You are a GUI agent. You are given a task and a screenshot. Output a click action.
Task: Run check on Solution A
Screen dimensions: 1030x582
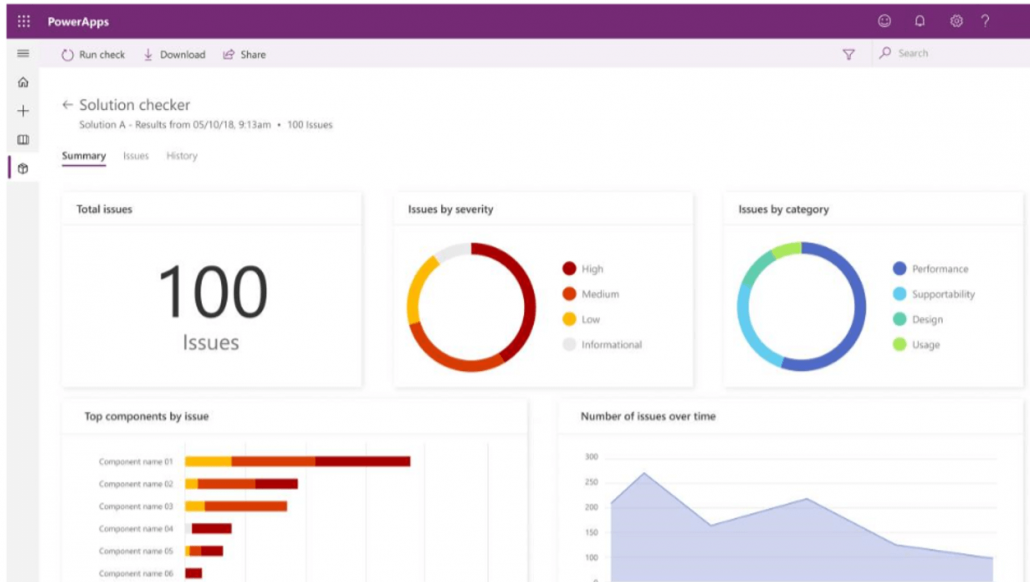point(93,55)
